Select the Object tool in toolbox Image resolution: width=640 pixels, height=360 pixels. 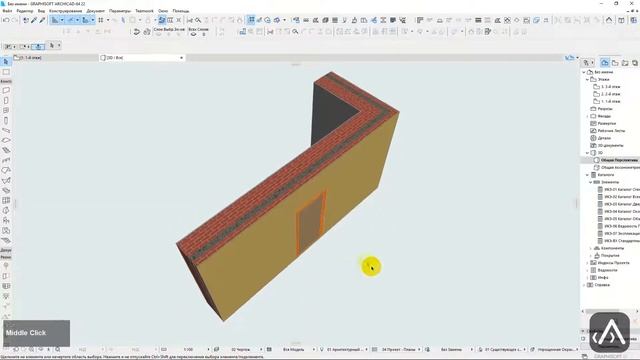[6, 220]
